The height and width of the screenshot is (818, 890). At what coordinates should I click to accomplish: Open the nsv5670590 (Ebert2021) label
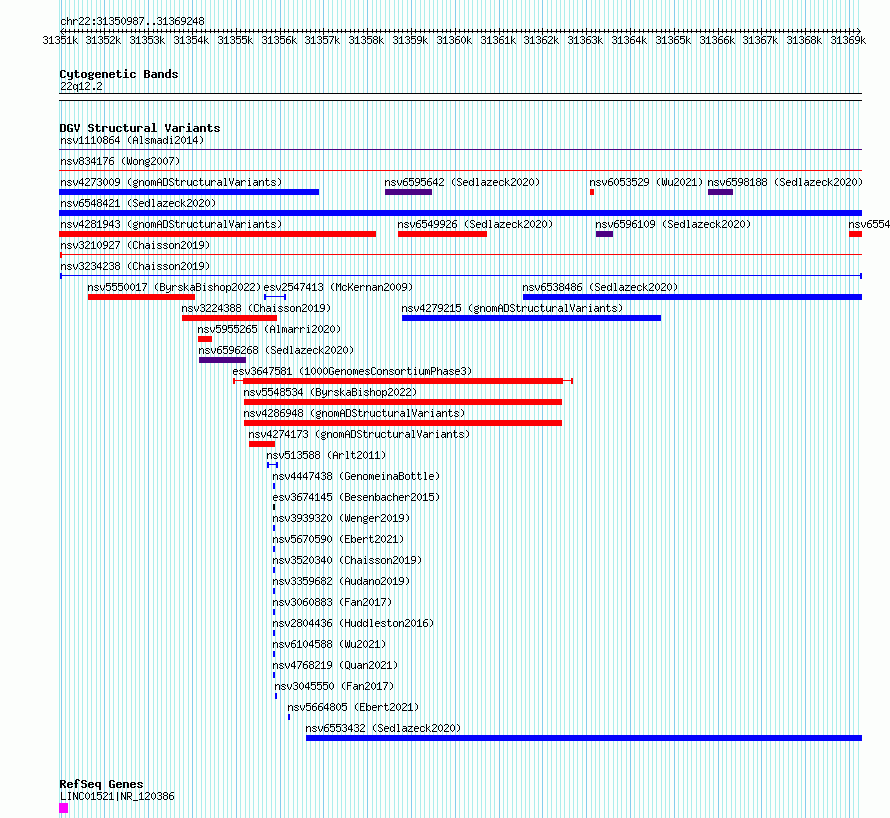[x=338, y=539]
